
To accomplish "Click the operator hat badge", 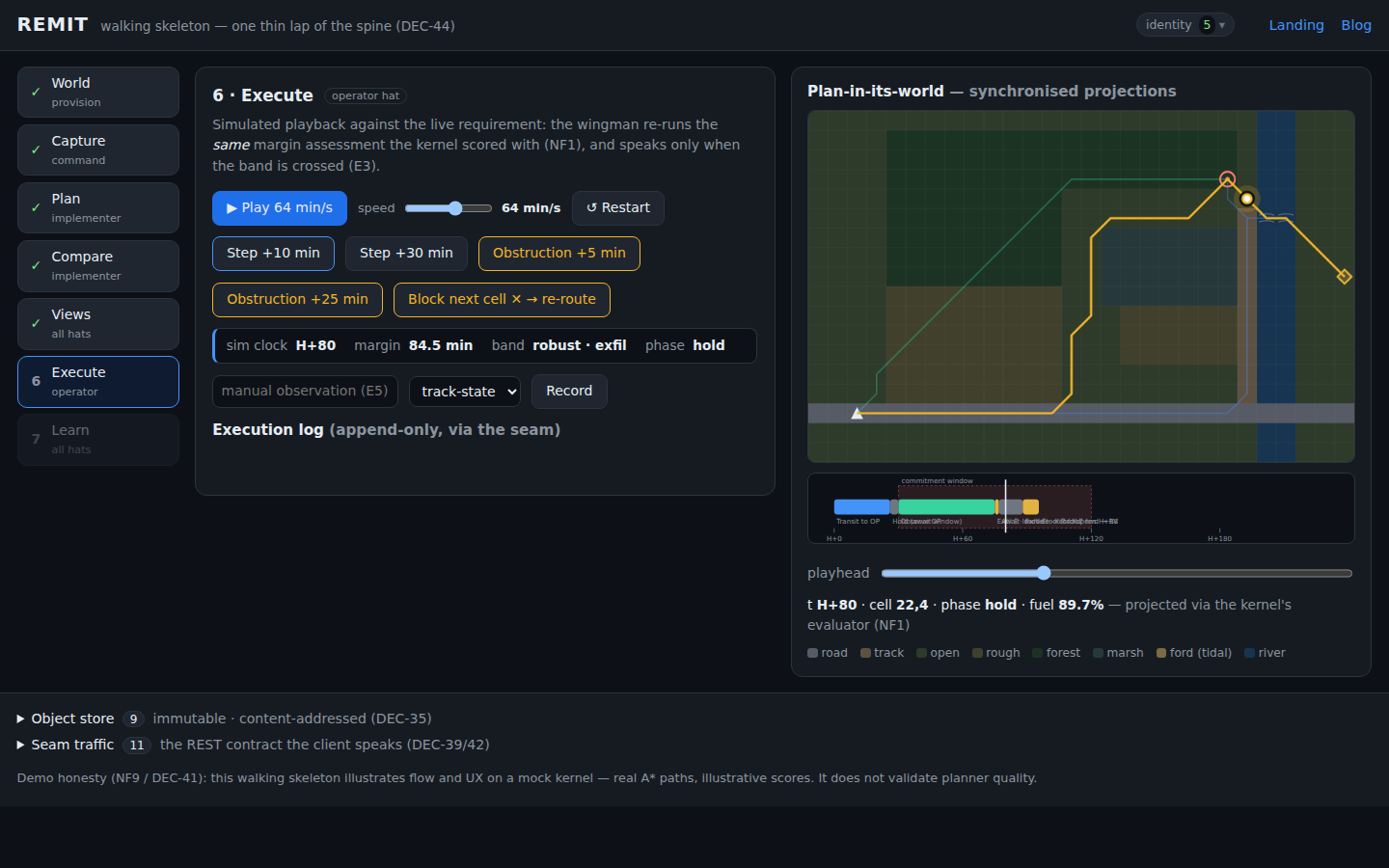I will (x=366, y=96).
